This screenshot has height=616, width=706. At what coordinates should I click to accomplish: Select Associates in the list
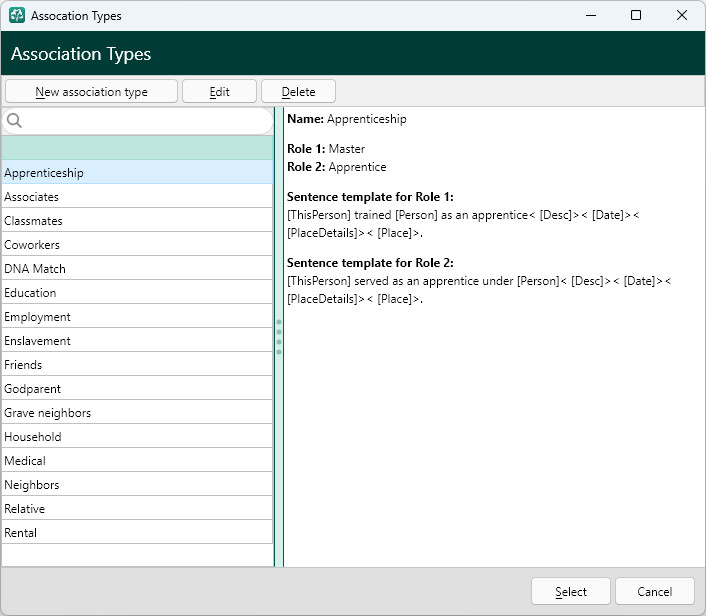tap(137, 196)
